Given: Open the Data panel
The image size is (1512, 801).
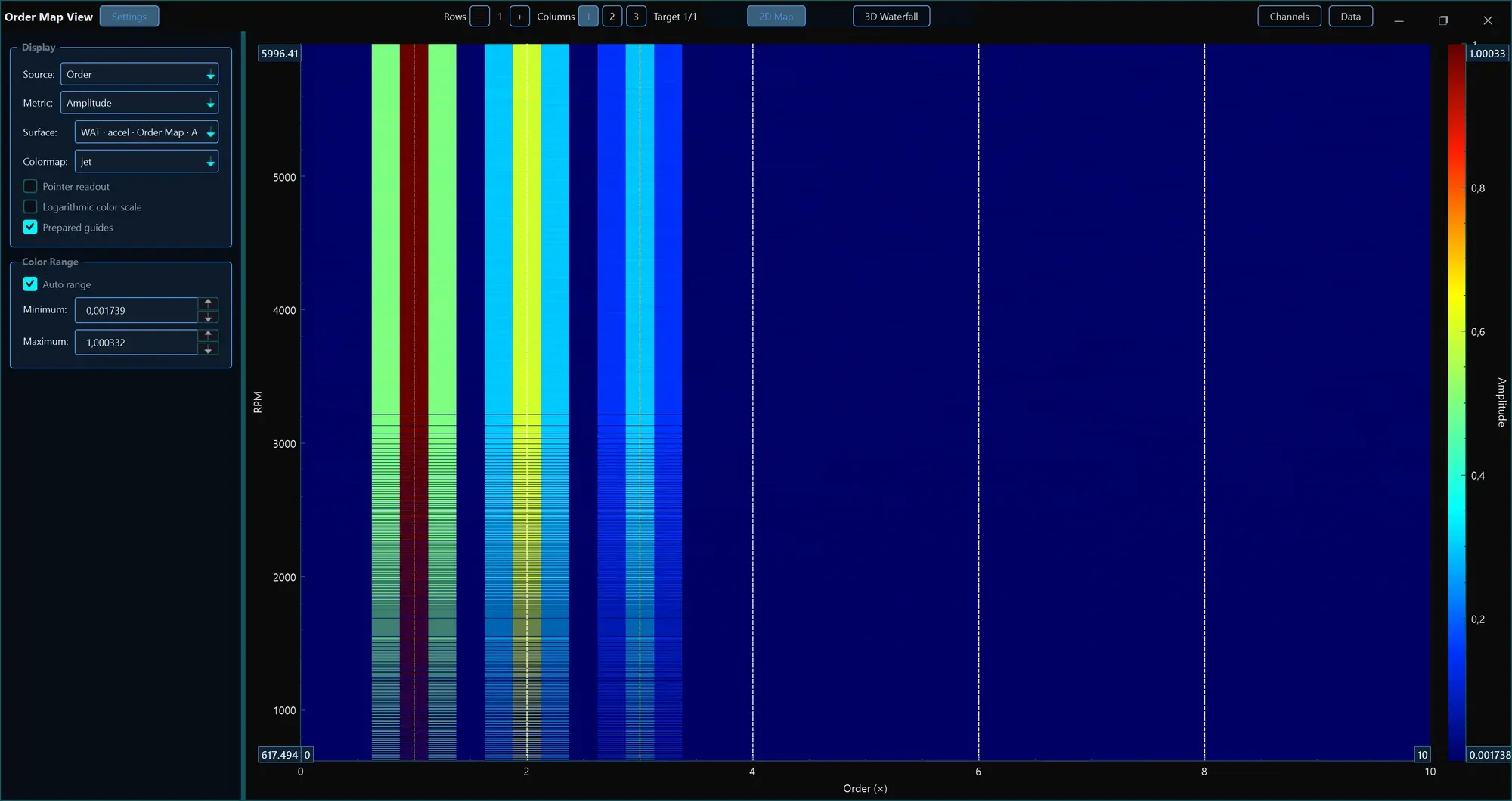Looking at the screenshot, I should 1351,17.
